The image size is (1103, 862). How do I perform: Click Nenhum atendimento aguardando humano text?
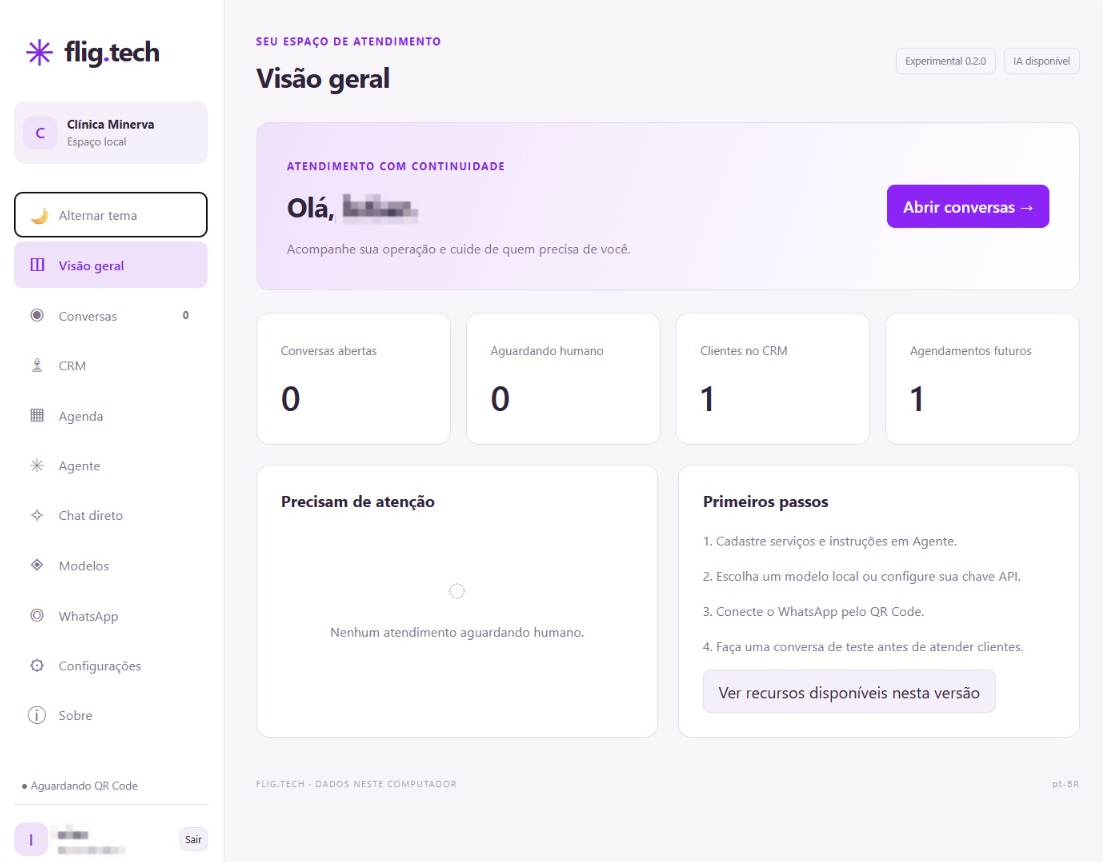[x=457, y=633]
